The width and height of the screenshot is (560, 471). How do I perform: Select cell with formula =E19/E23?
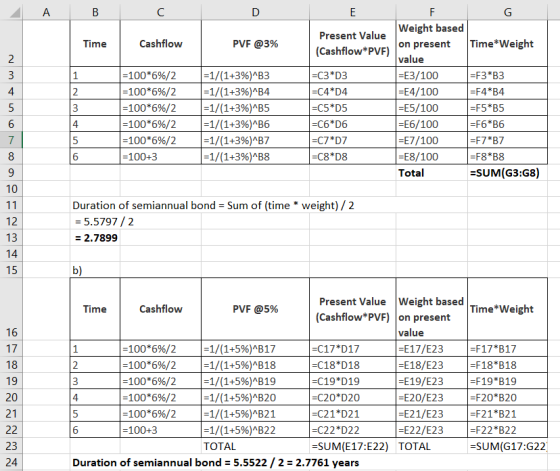tap(432, 381)
